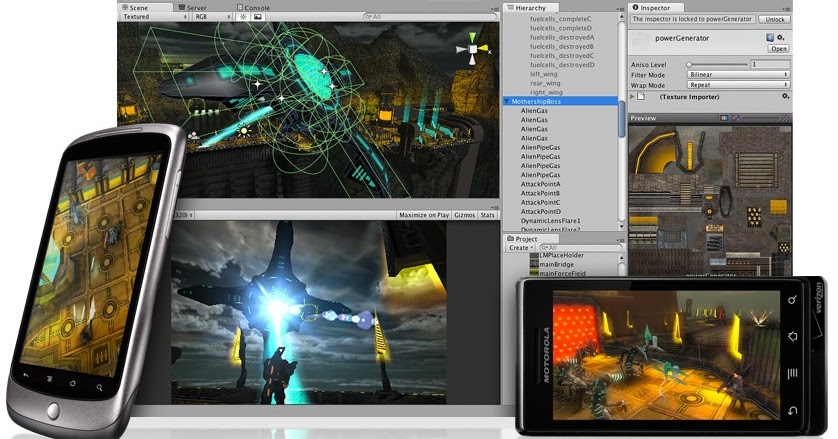This screenshot has width=838, height=439.
Task: Select fuelcells_completeC in Hierarchy
Action: (561, 19)
